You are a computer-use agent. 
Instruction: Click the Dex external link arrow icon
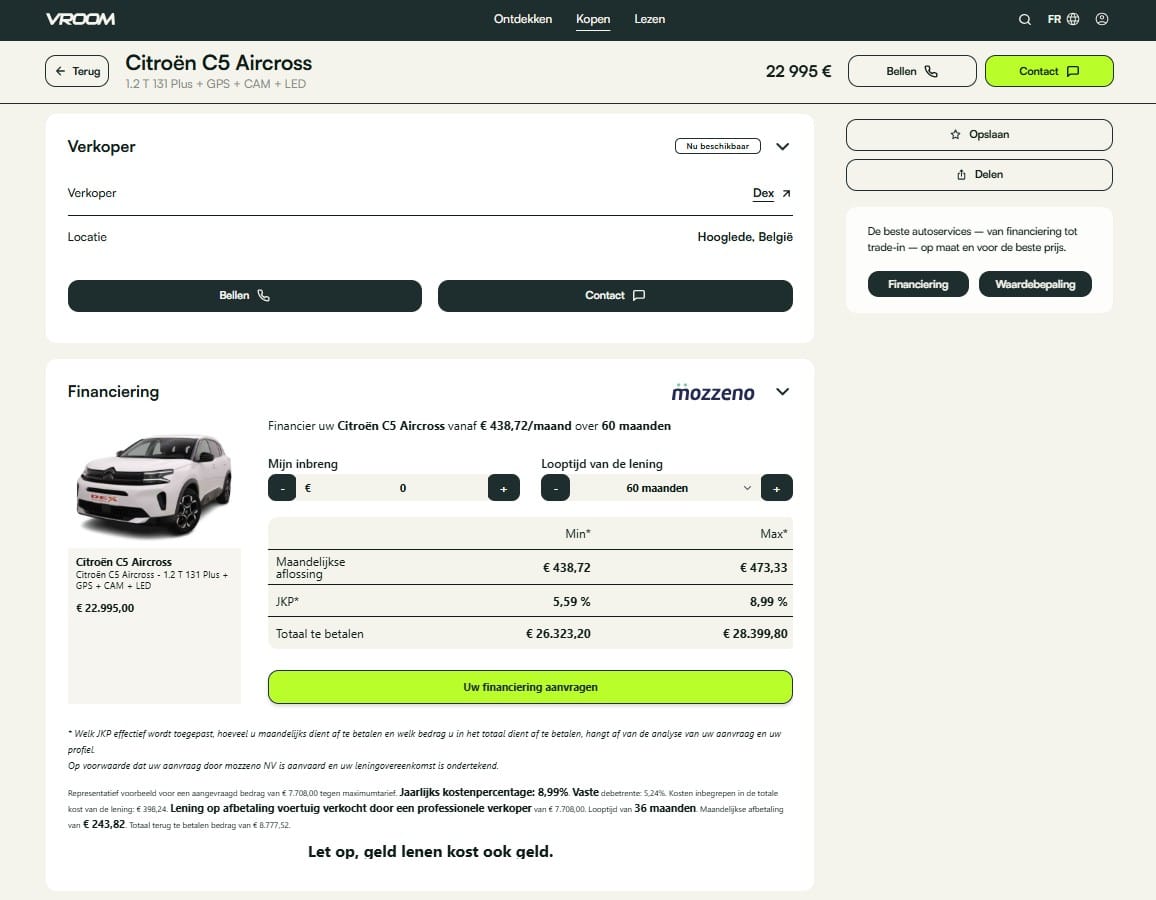(787, 193)
